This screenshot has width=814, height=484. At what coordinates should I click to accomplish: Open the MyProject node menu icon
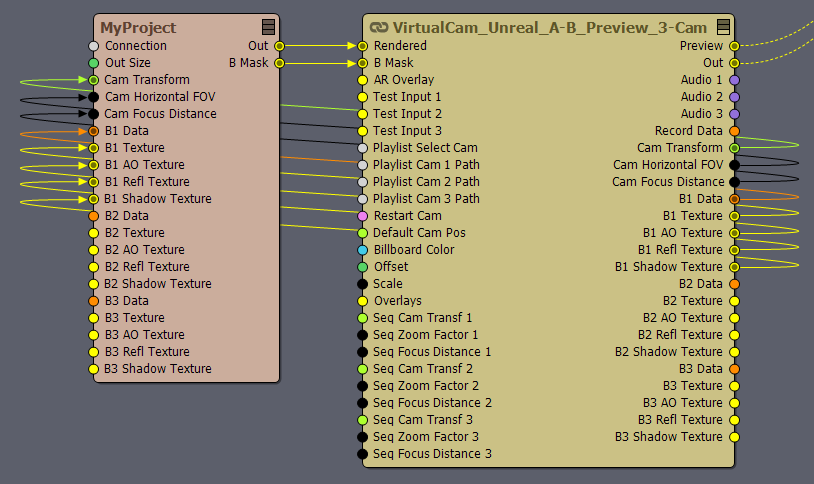268,27
